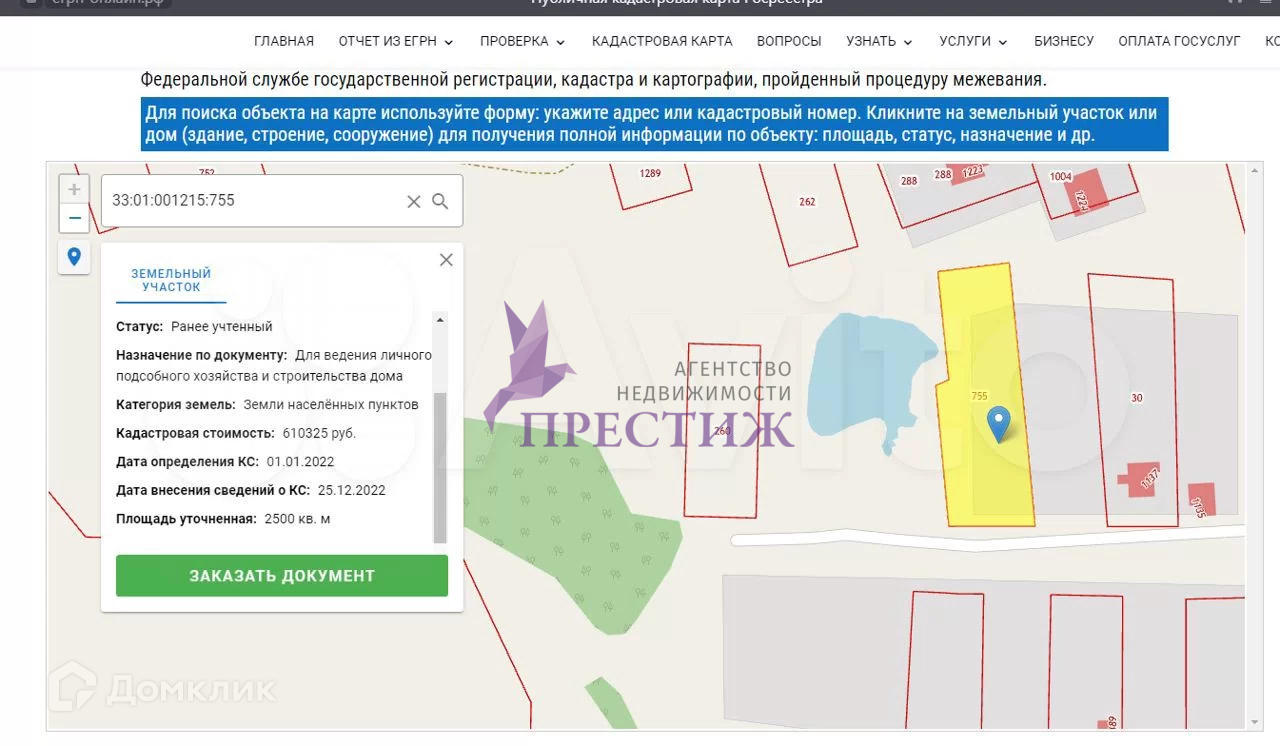1280x746 pixels.
Task: Expand the УЗНАТЬ dropdown menu
Action: click(880, 41)
